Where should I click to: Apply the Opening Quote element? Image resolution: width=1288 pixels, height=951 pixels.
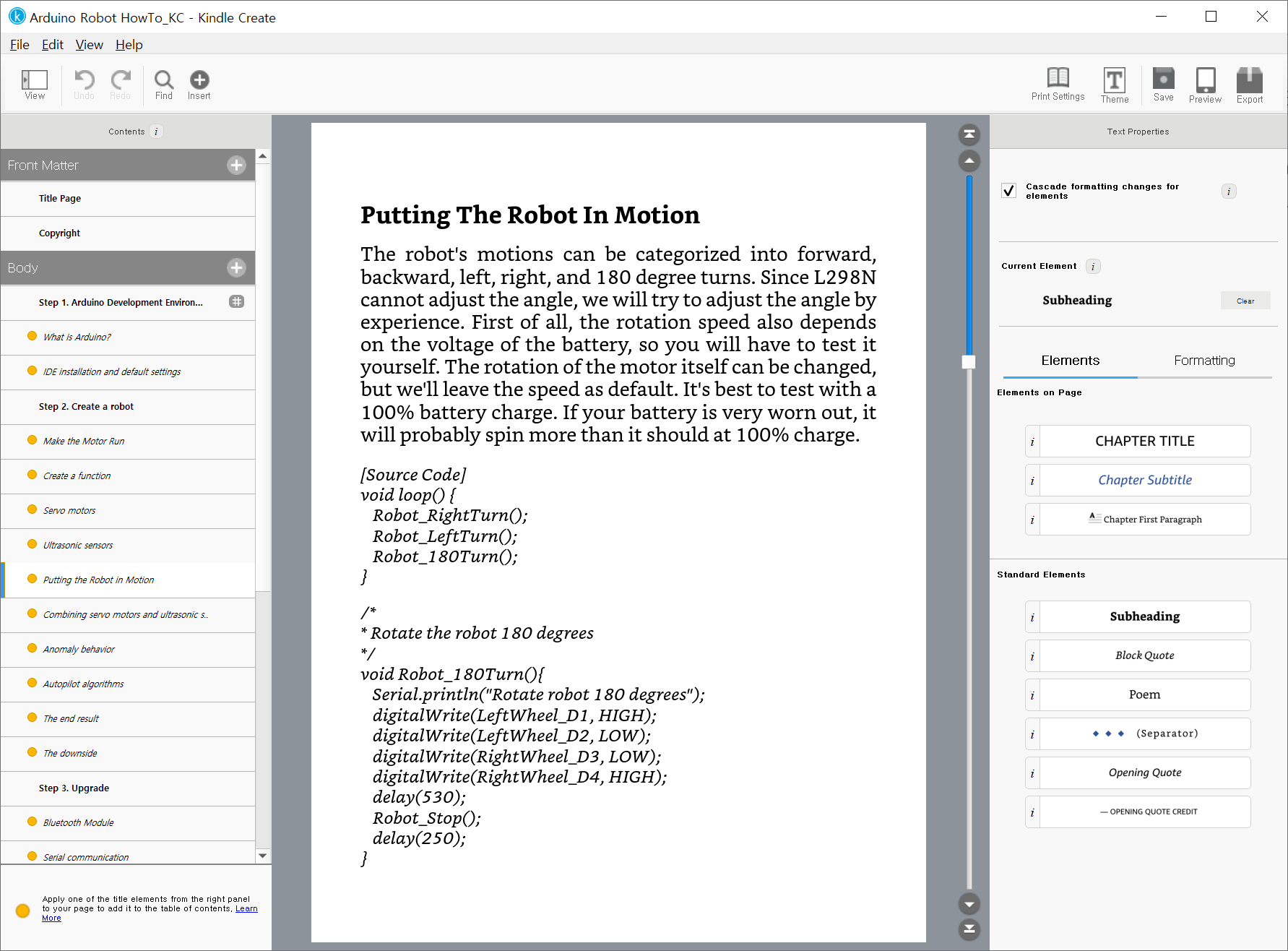click(1145, 773)
